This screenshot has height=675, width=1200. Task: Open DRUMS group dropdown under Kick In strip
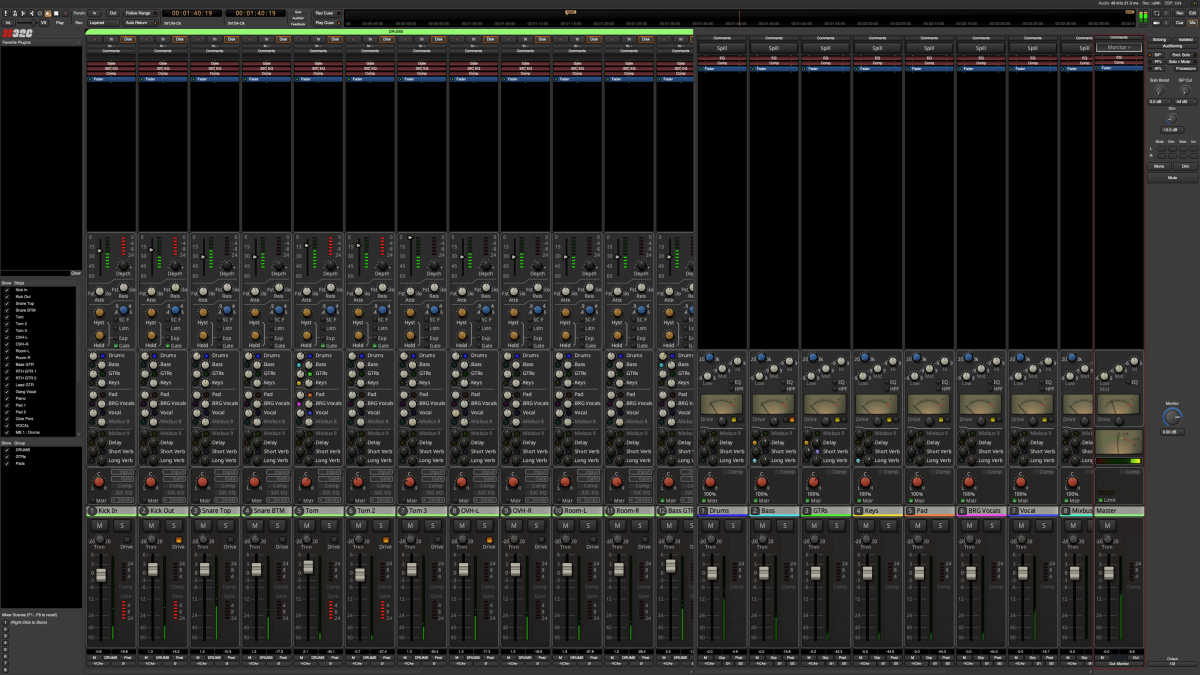pyautogui.click(x=111, y=657)
